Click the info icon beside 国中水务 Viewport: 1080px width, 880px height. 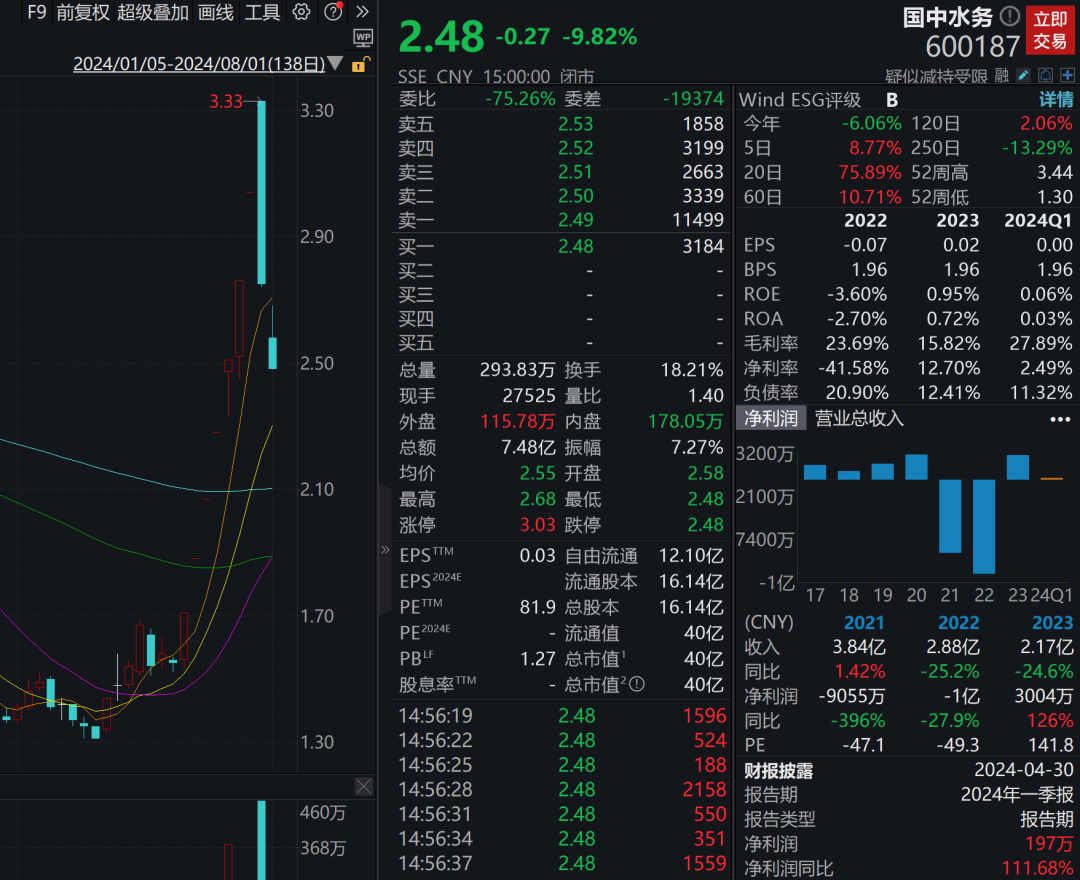[x=1010, y=16]
